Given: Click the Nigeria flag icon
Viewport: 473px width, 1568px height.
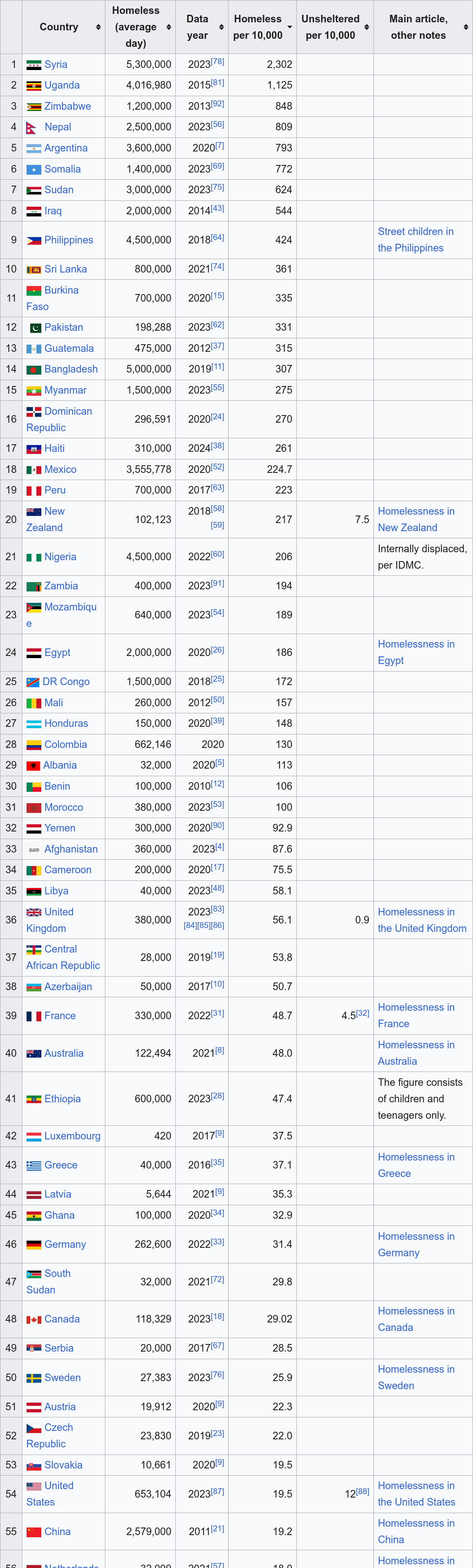Looking at the screenshot, I should click(x=33, y=557).
